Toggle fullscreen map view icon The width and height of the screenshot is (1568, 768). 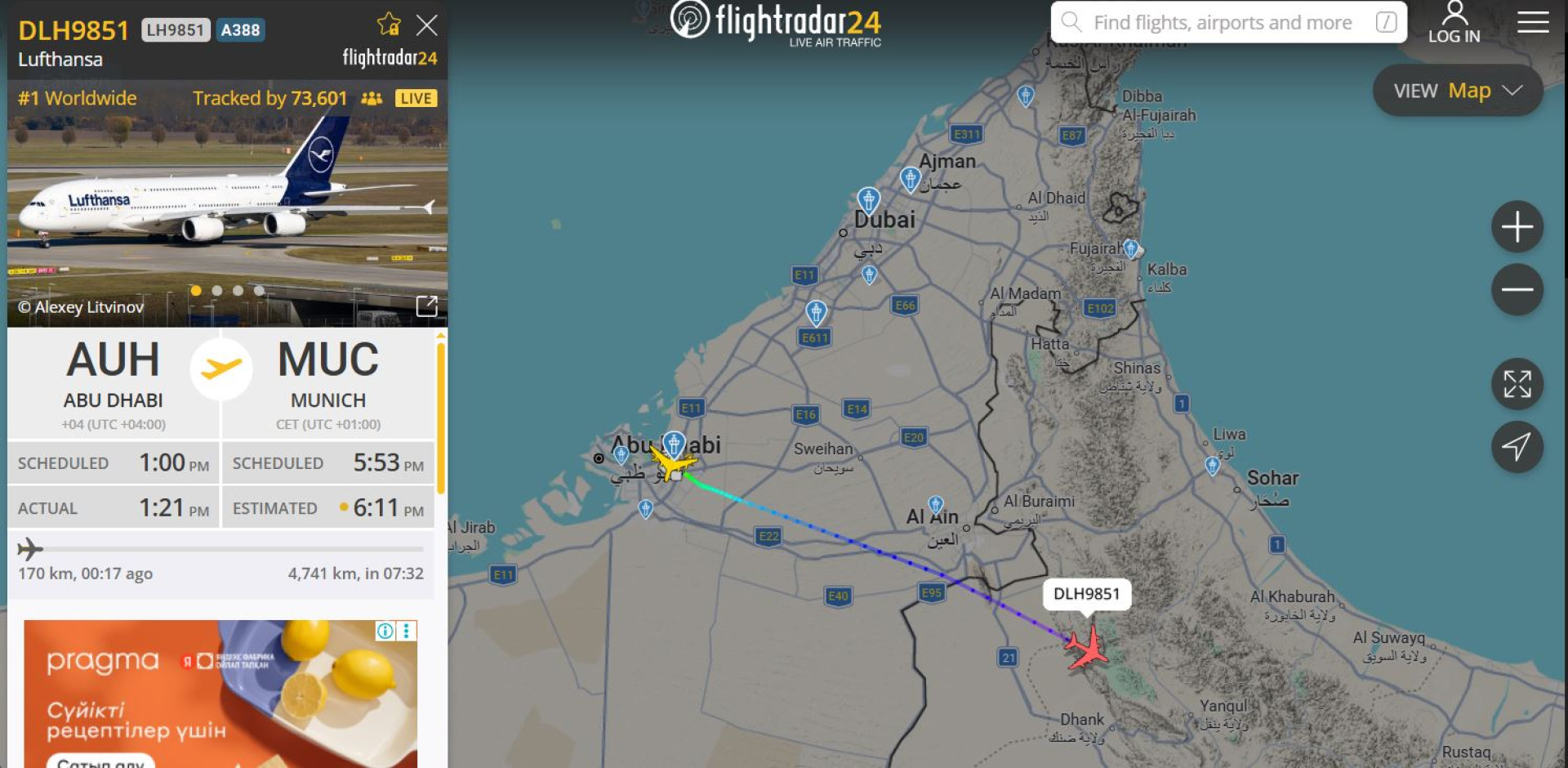click(1517, 384)
